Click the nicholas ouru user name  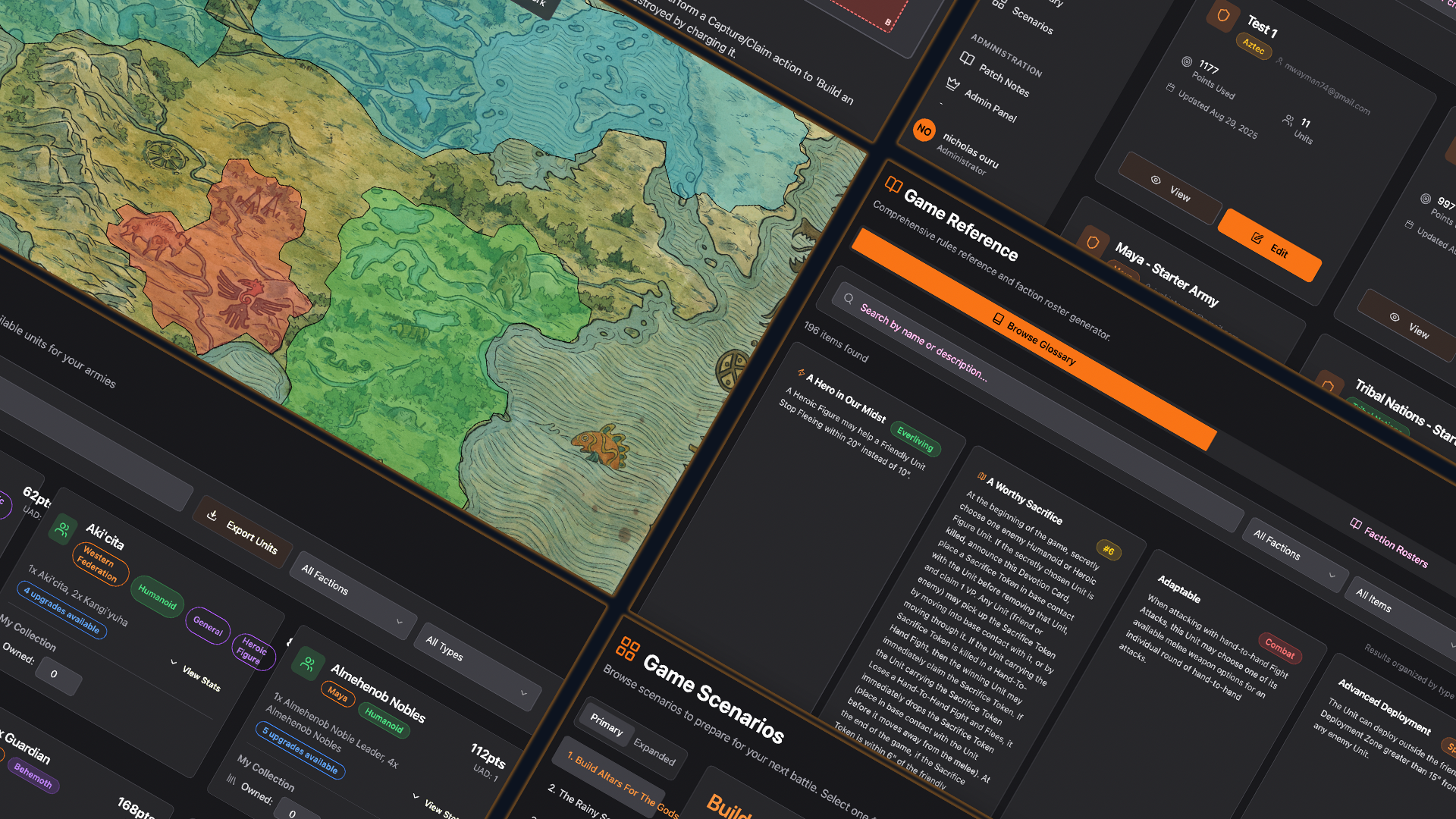pos(971,151)
